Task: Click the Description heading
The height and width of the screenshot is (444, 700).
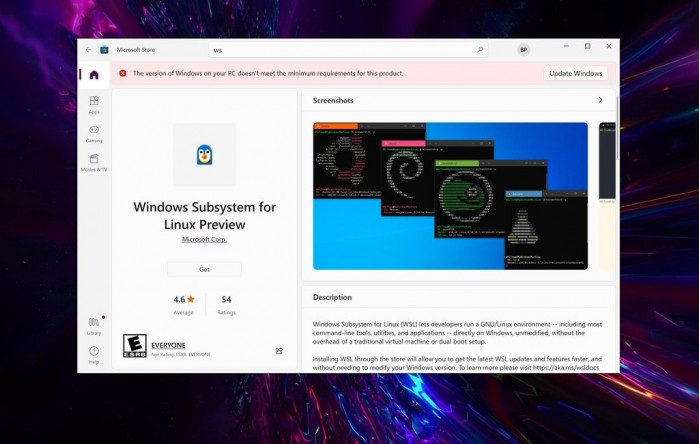Action: [332, 297]
